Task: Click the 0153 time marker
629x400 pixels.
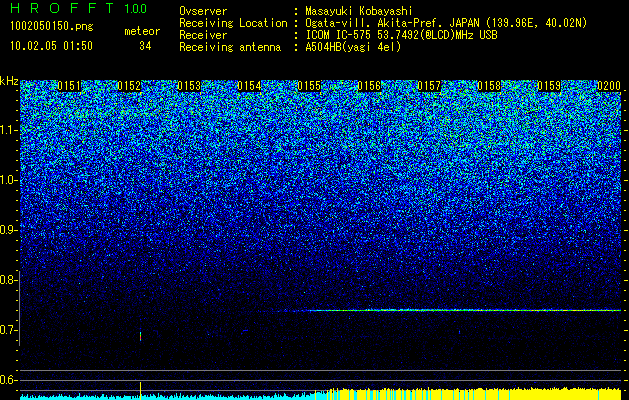Action: tap(189, 86)
